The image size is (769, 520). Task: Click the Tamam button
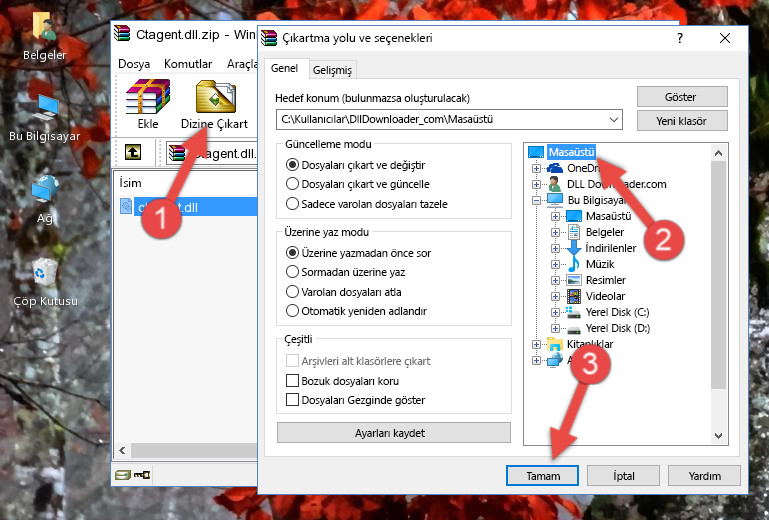(542, 475)
